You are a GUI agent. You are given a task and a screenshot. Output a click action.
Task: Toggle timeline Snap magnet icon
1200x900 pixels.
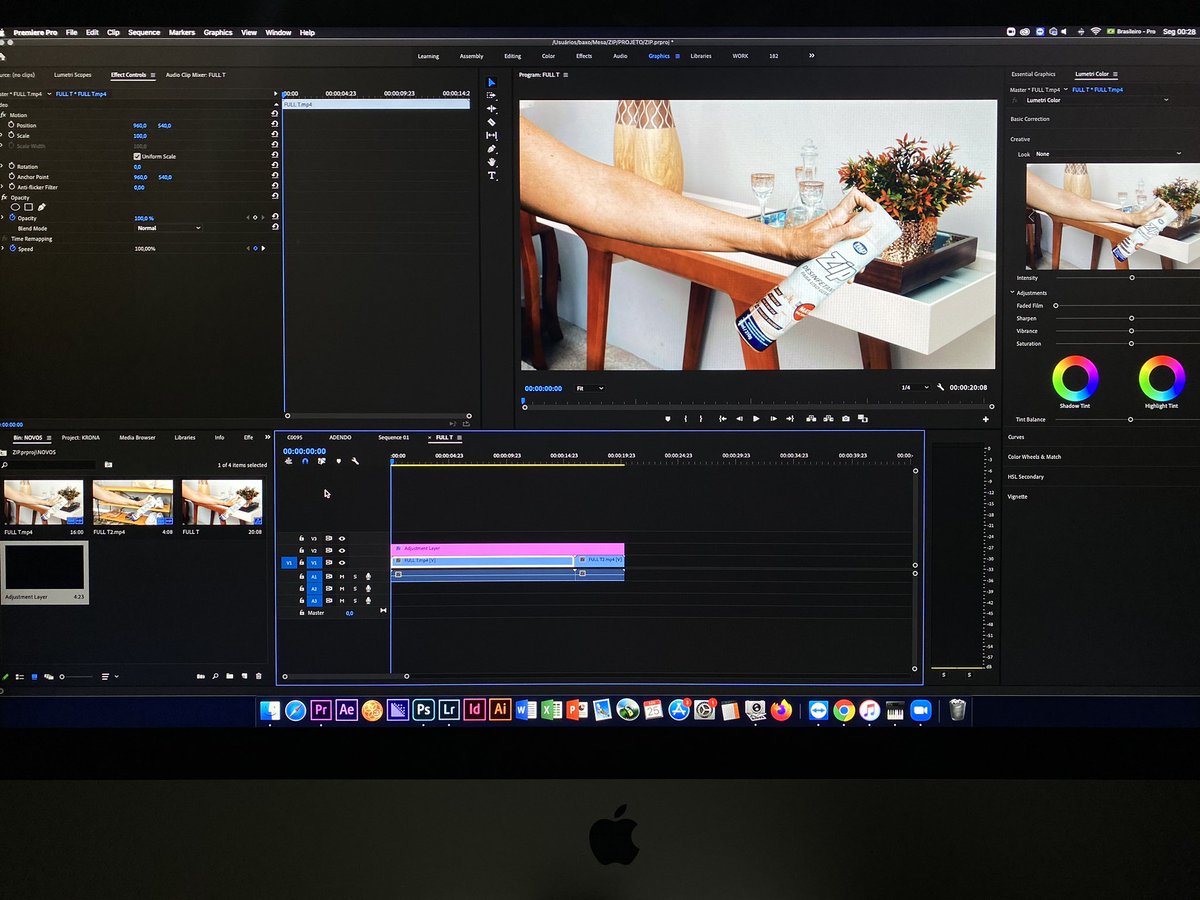tap(305, 461)
